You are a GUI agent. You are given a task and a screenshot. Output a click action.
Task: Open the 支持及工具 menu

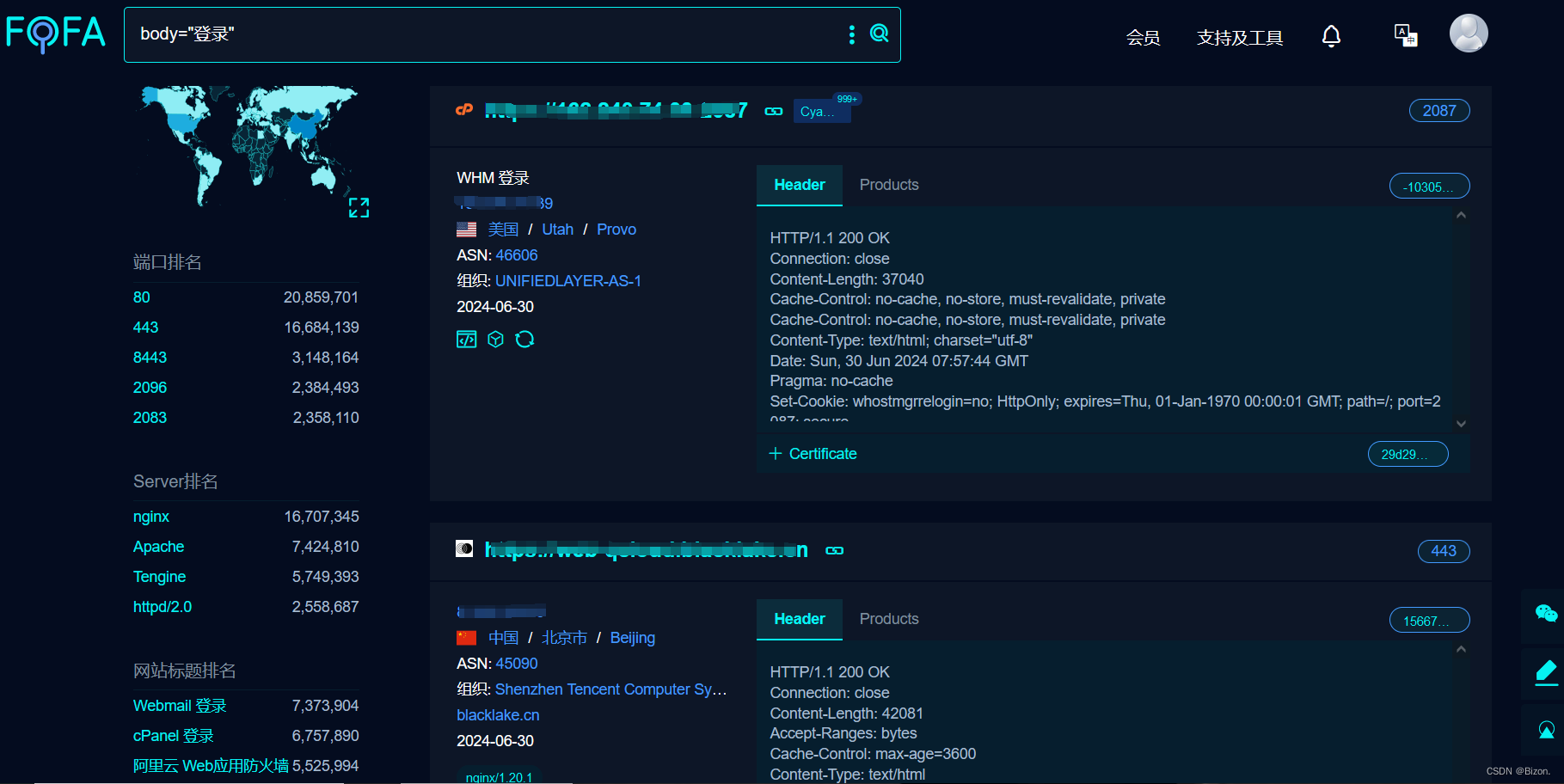[x=1239, y=38]
